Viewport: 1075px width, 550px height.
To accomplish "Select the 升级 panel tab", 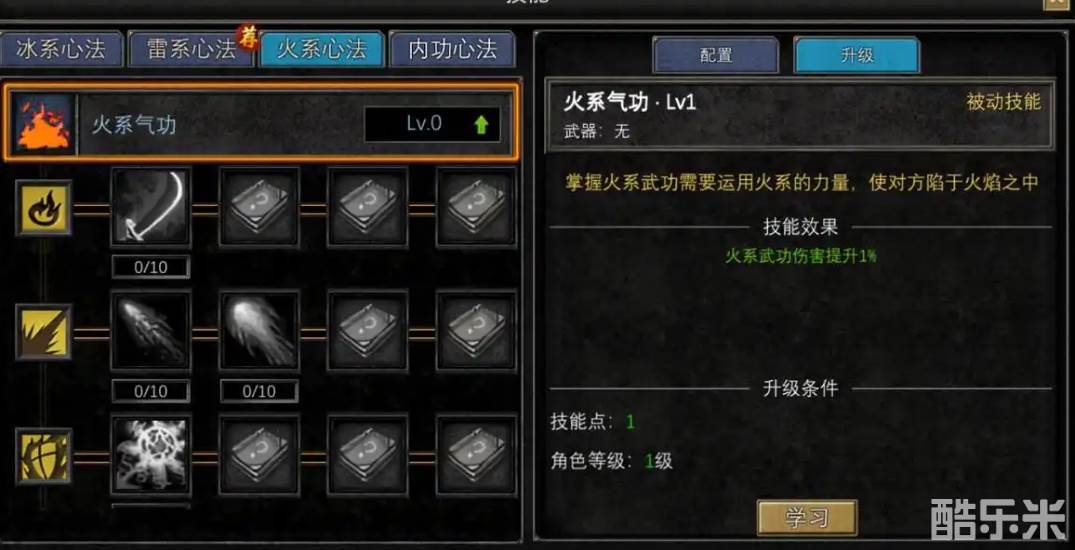I will 856,55.
